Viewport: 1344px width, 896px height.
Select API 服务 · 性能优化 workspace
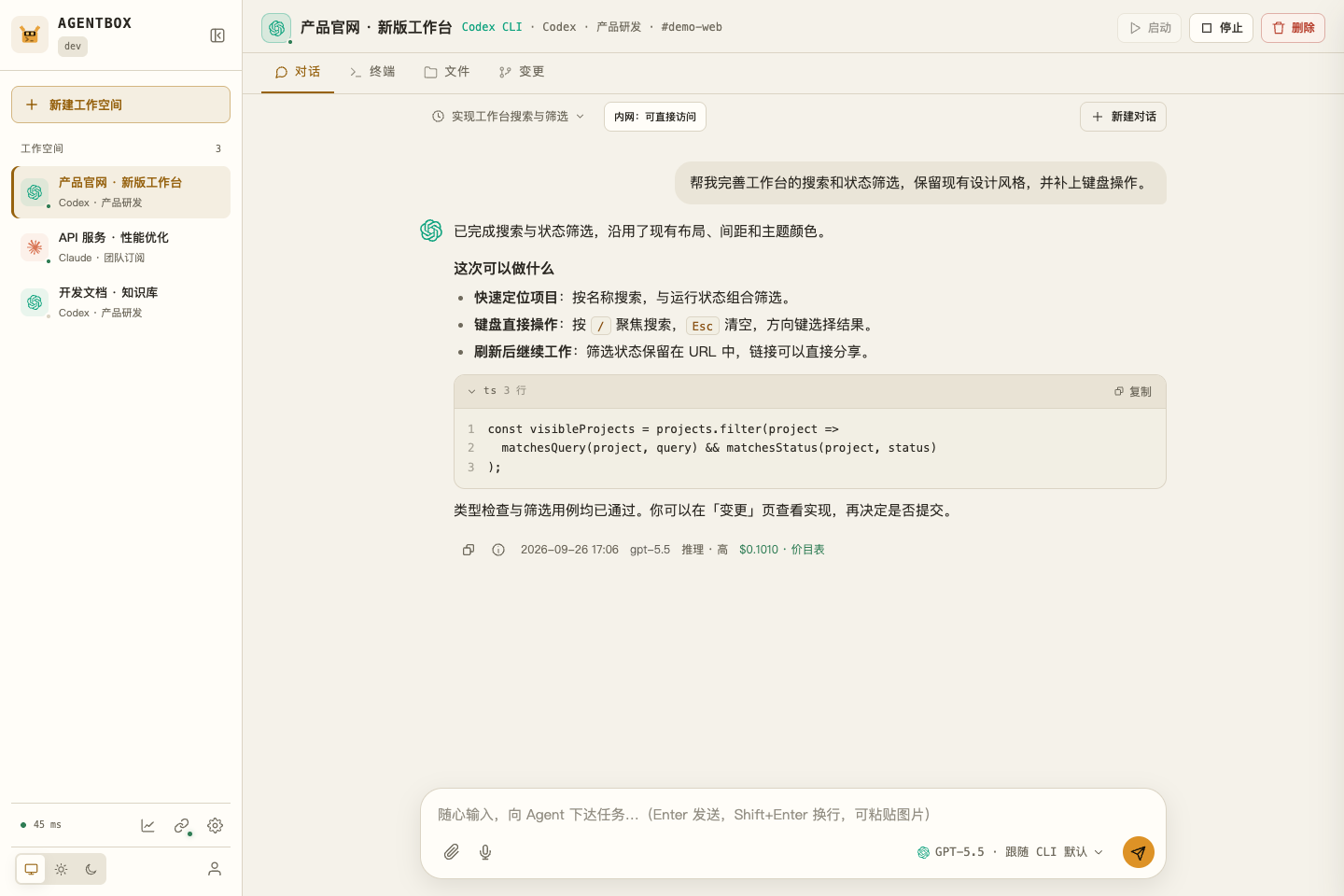click(x=120, y=247)
